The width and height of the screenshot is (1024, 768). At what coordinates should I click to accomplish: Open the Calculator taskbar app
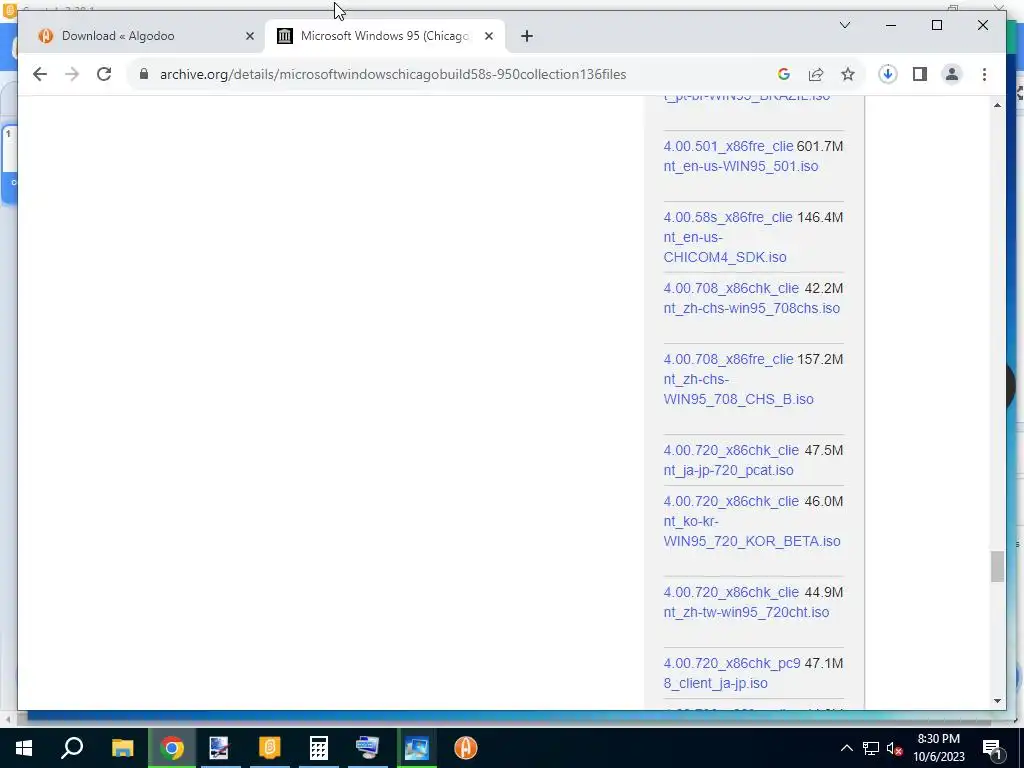319,748
